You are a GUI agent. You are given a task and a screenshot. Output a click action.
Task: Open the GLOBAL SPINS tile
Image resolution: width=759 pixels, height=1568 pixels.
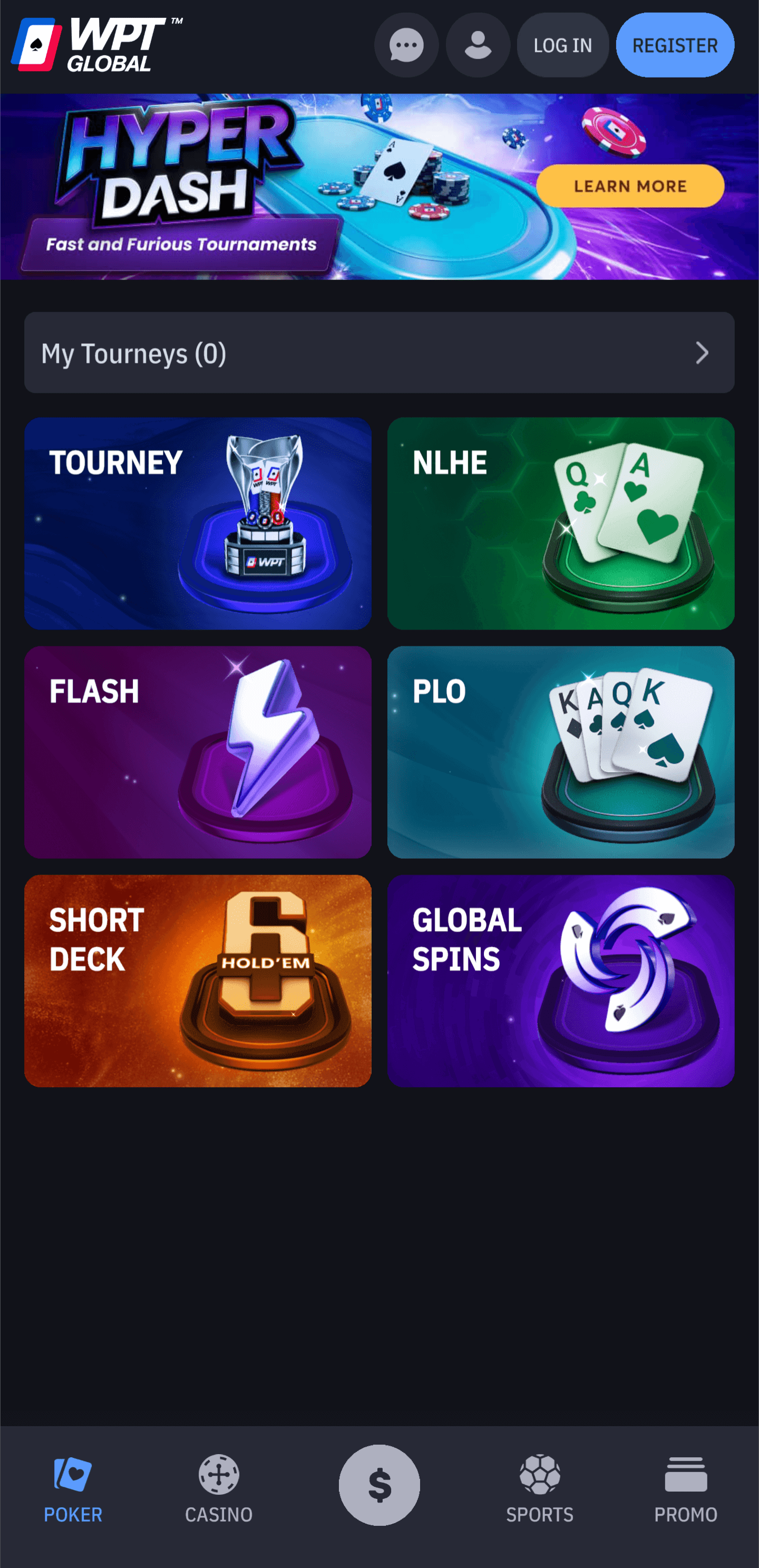coord(561,981)
